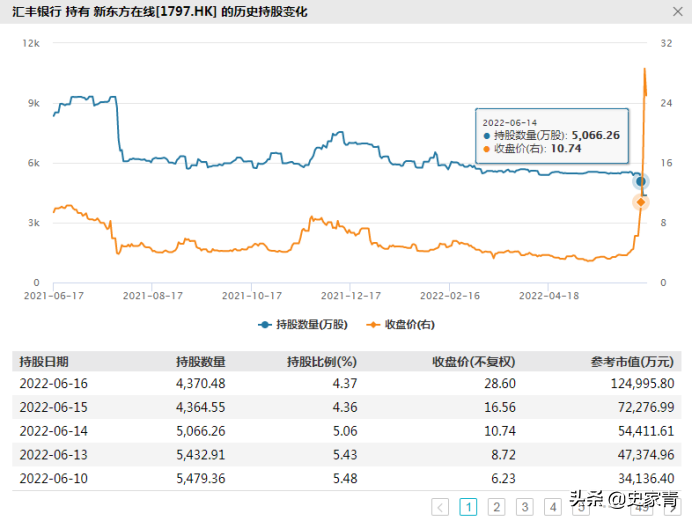This screenshot has height=522, width=693.
Task: Click market value 124,995.80
Action: click(642, 383)
